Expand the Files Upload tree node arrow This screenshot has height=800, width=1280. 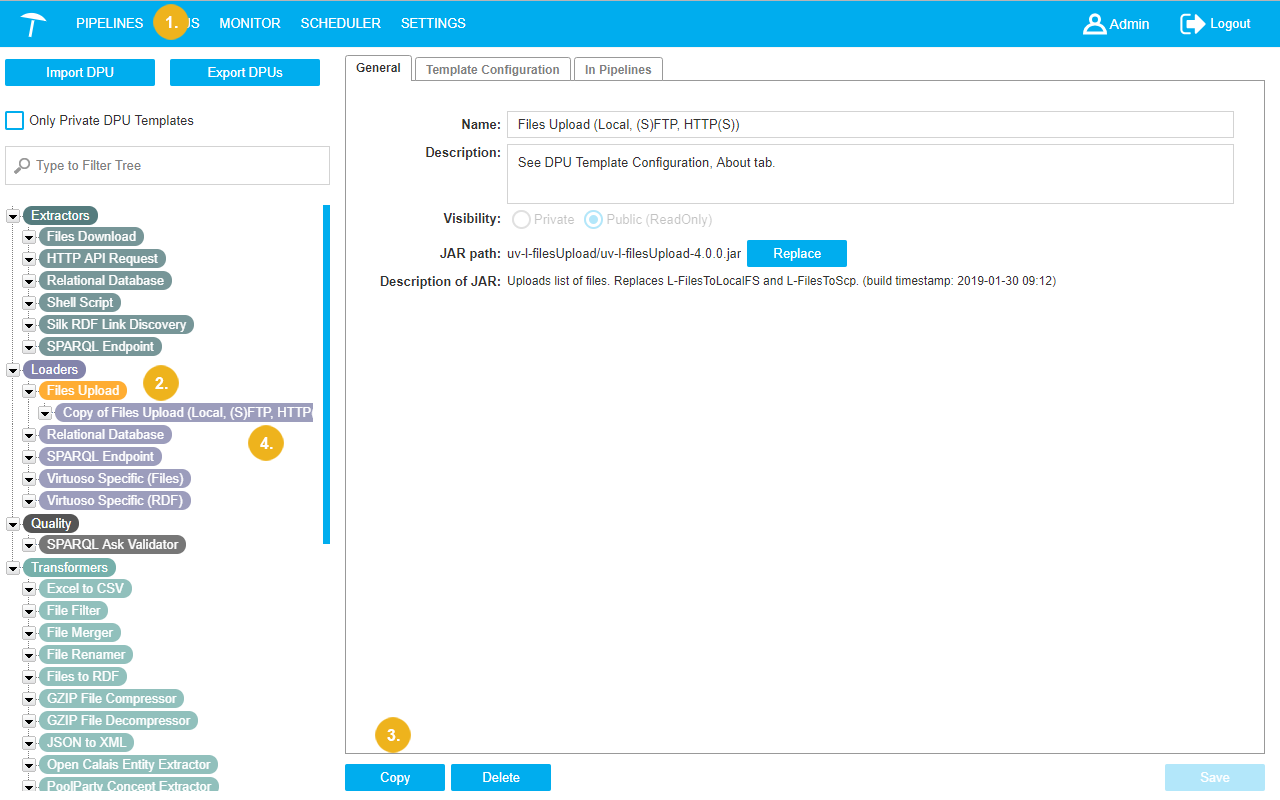(x=30, y=391)
